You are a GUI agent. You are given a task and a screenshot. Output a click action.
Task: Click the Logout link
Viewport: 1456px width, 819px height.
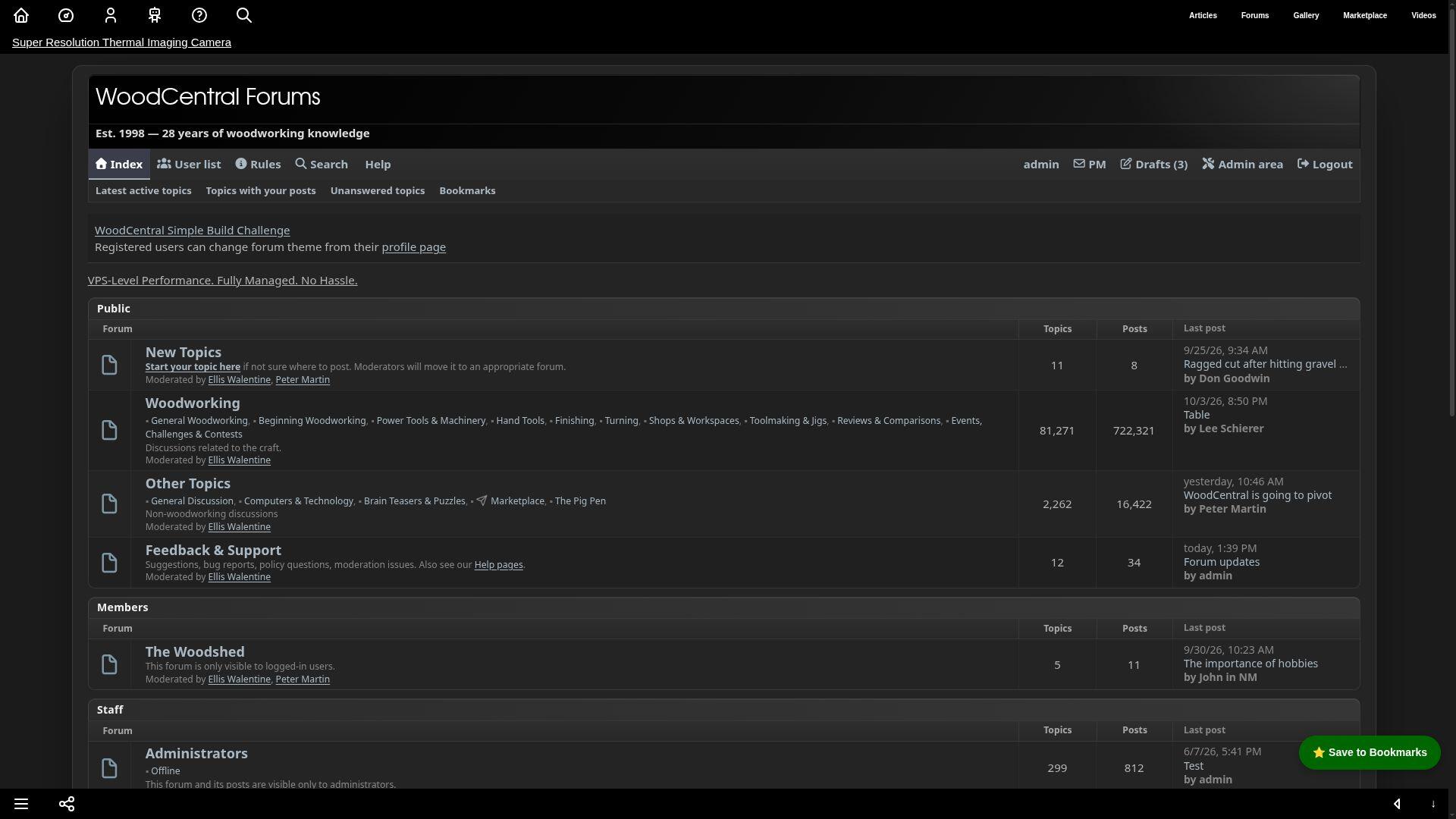pyautogui.click(x=1325, y=164)
